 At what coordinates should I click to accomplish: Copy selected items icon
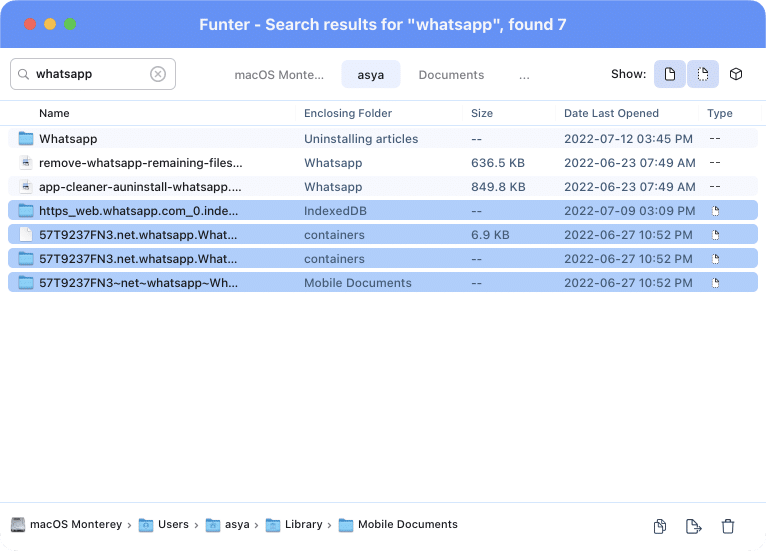[660, 526]
